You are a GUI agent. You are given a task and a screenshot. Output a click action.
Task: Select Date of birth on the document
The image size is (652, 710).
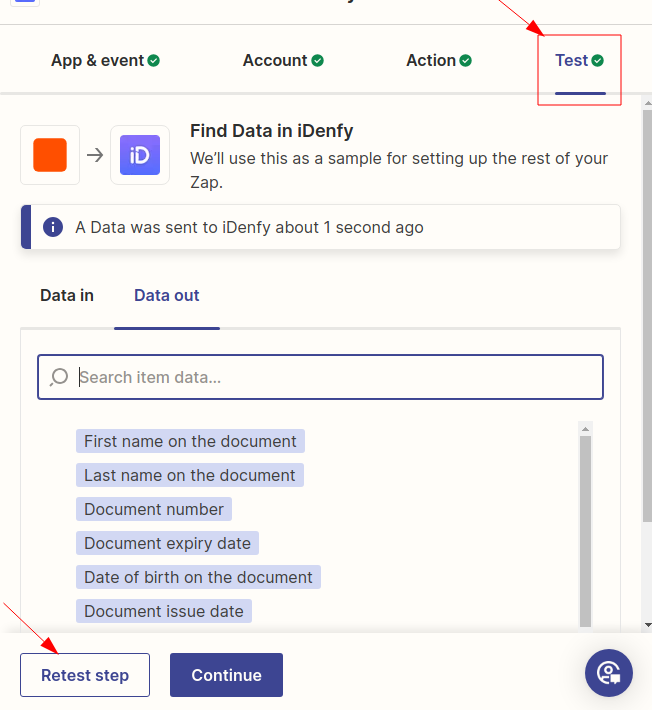[x=198, y=577]
